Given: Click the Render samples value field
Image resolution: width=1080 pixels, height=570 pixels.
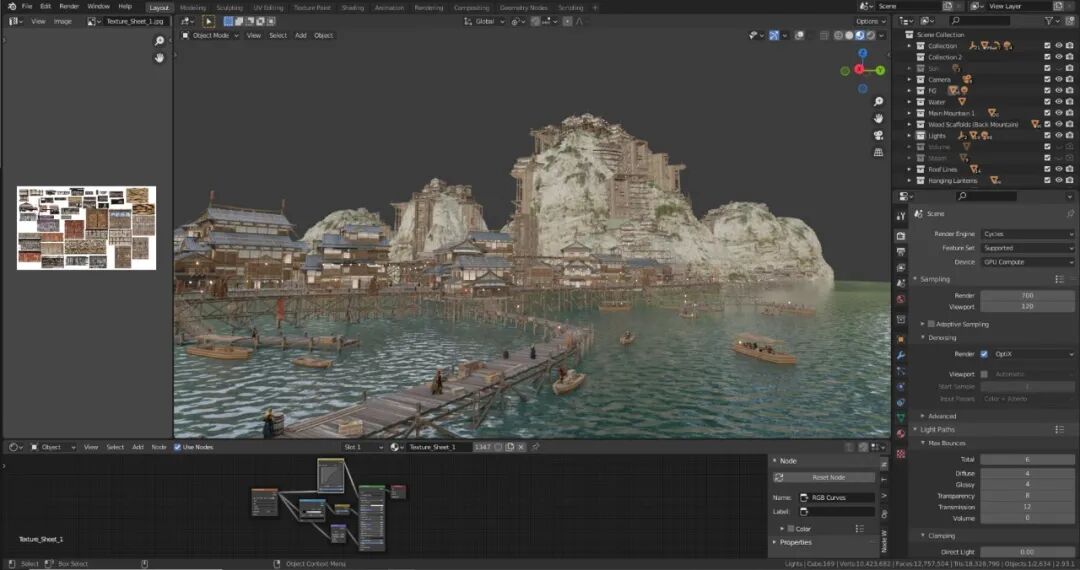Looking at the screenshot, I should 1027,295.
